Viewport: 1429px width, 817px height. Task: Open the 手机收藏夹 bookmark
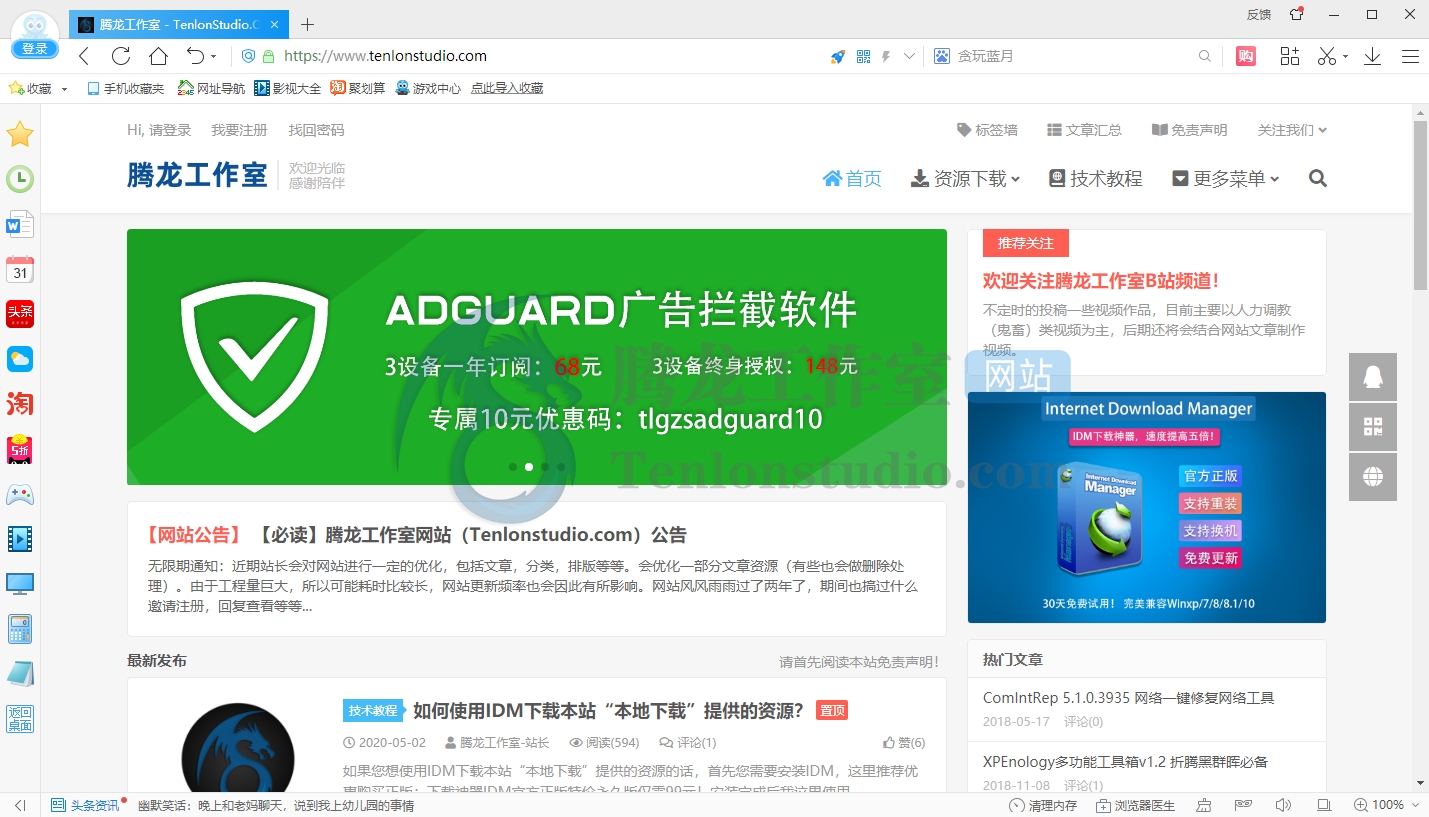[x=125, y=88]
